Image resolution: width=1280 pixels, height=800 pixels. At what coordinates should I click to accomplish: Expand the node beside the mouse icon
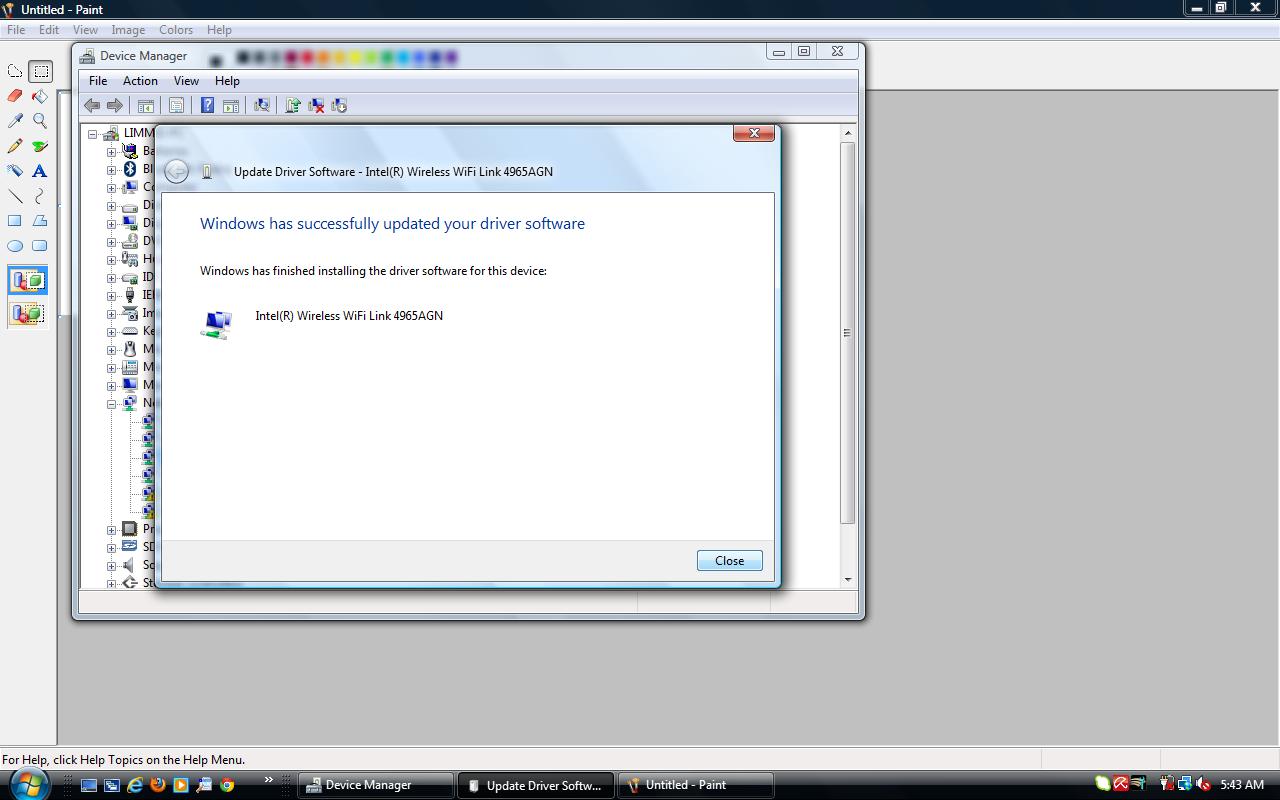pyautogui.click(x=112, y=350)
